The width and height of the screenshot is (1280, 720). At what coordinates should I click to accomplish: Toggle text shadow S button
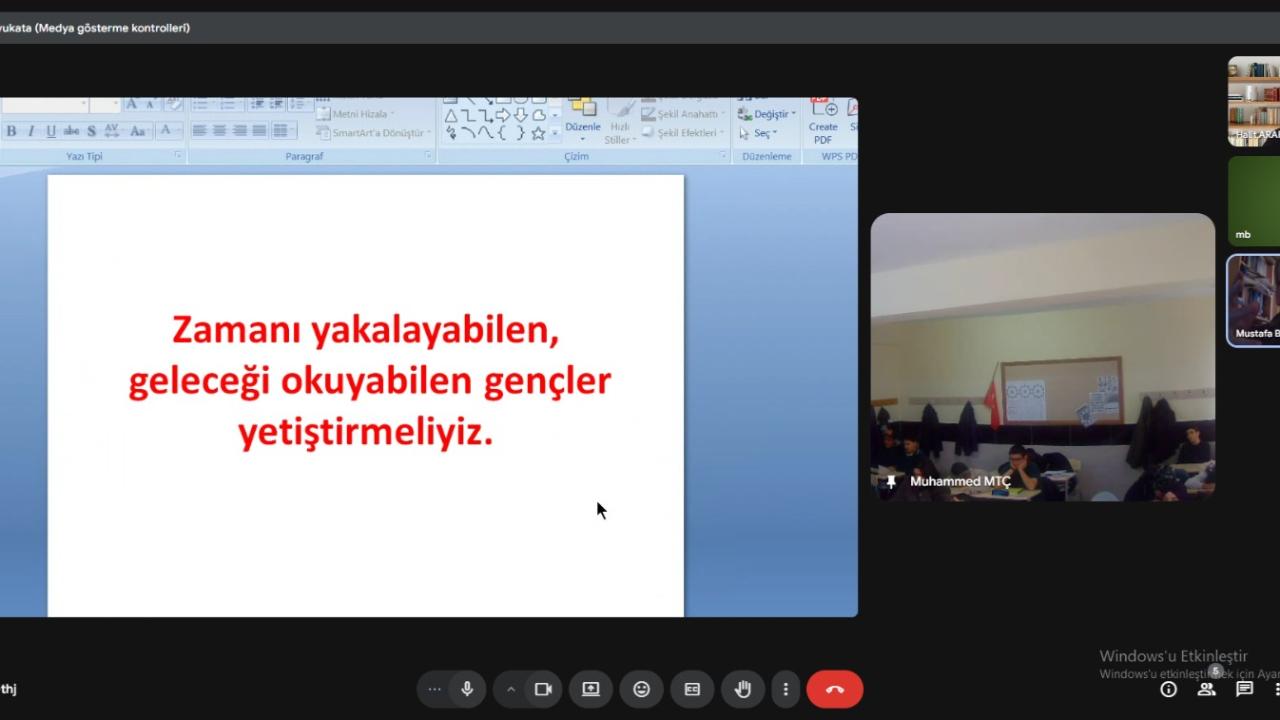pyautogui.click(x=91, y=131)
